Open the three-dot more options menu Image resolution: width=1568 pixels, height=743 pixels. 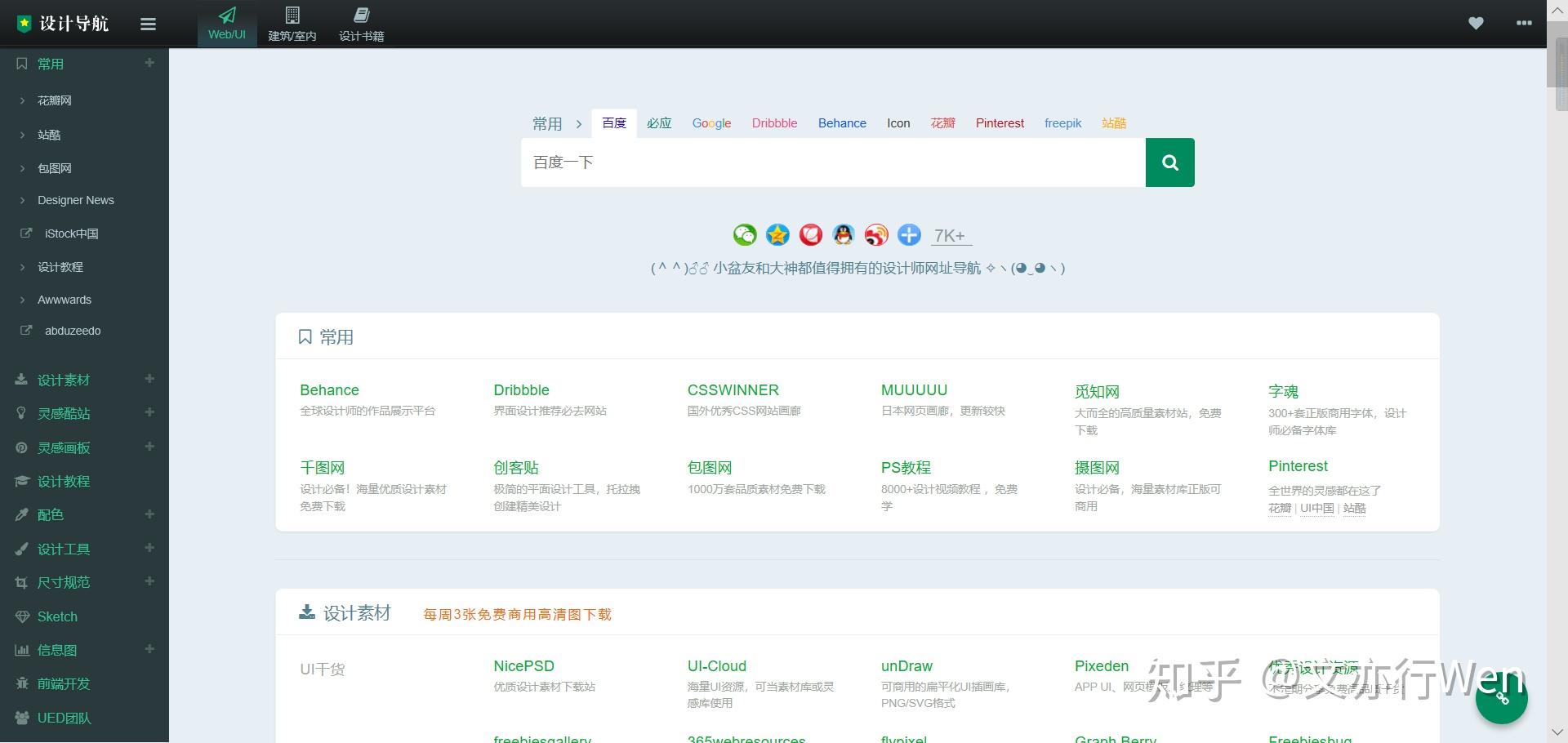[x=1524, y=23]
